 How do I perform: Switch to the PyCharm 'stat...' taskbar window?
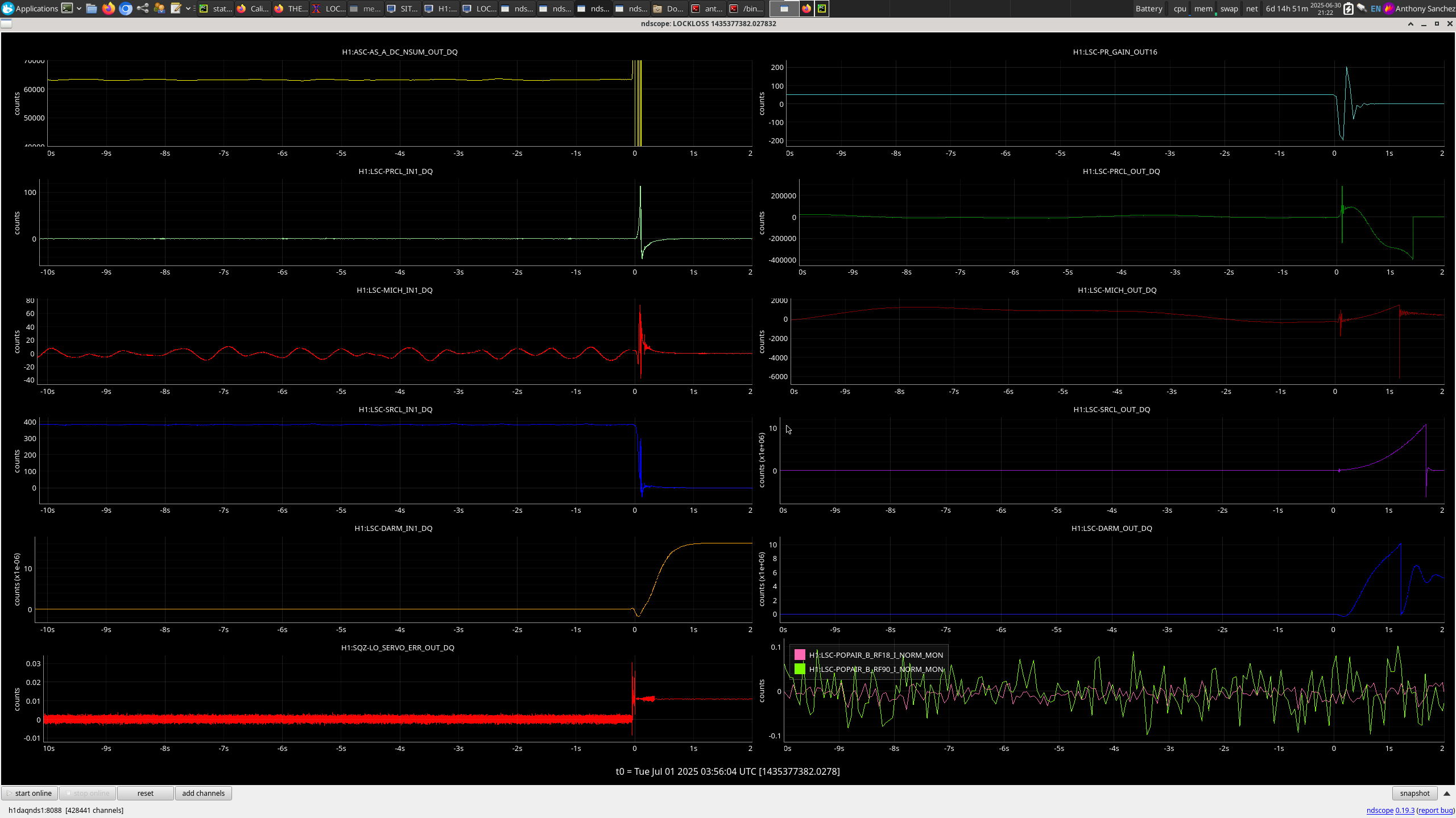[216, 9]
